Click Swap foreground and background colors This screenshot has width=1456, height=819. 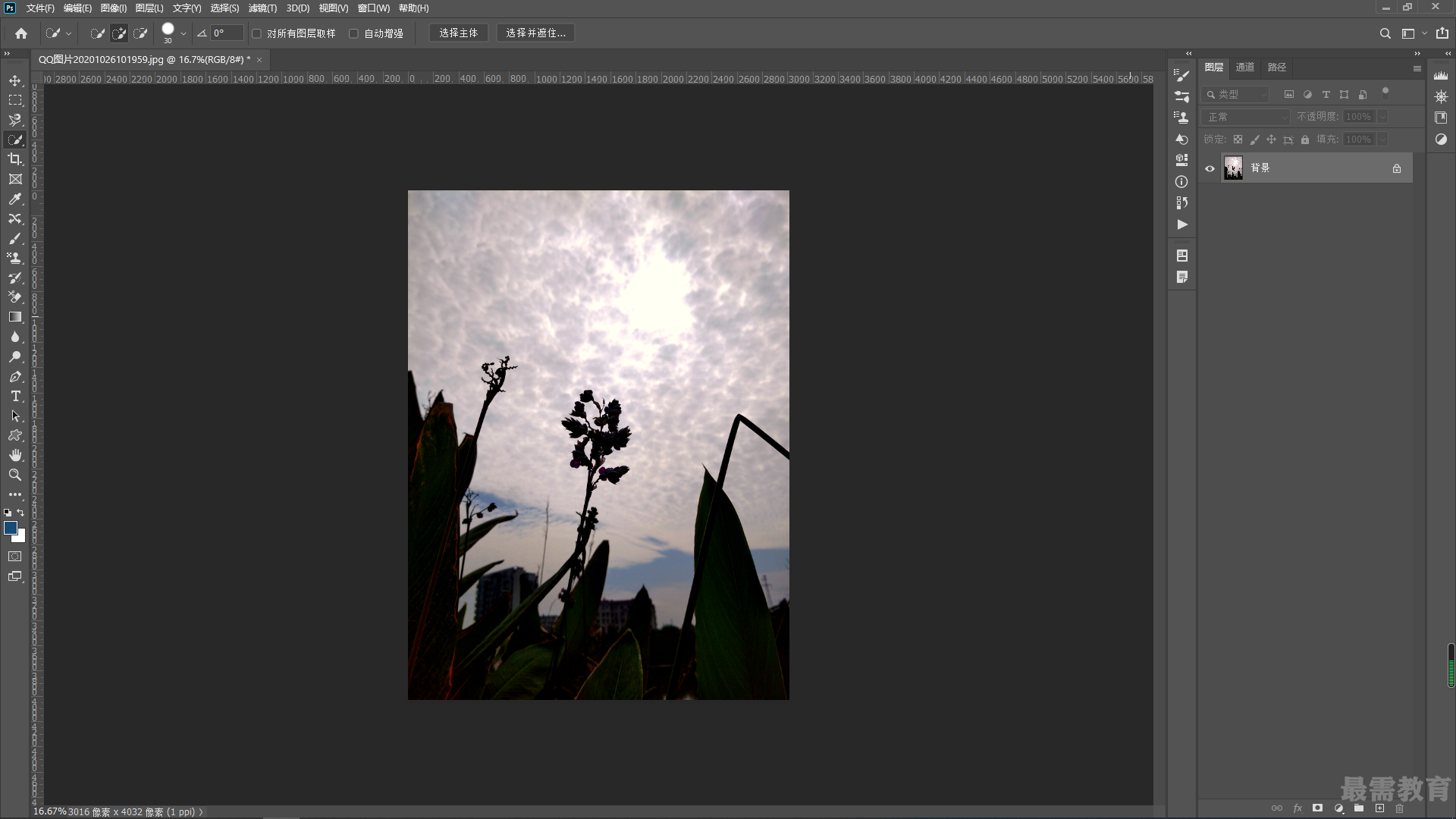pyautogui.click(x=20, y=513)
